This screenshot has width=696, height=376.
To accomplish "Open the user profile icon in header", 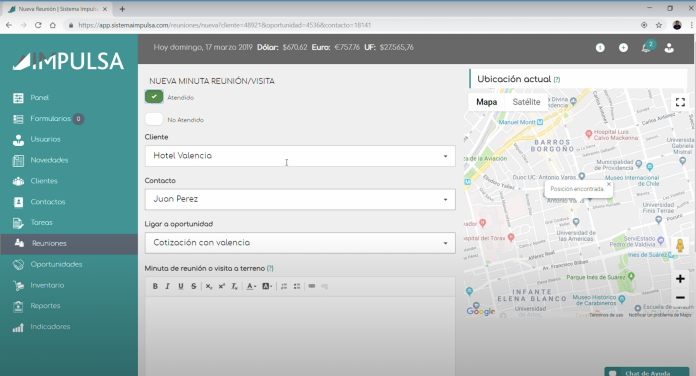I will [669, 48].
